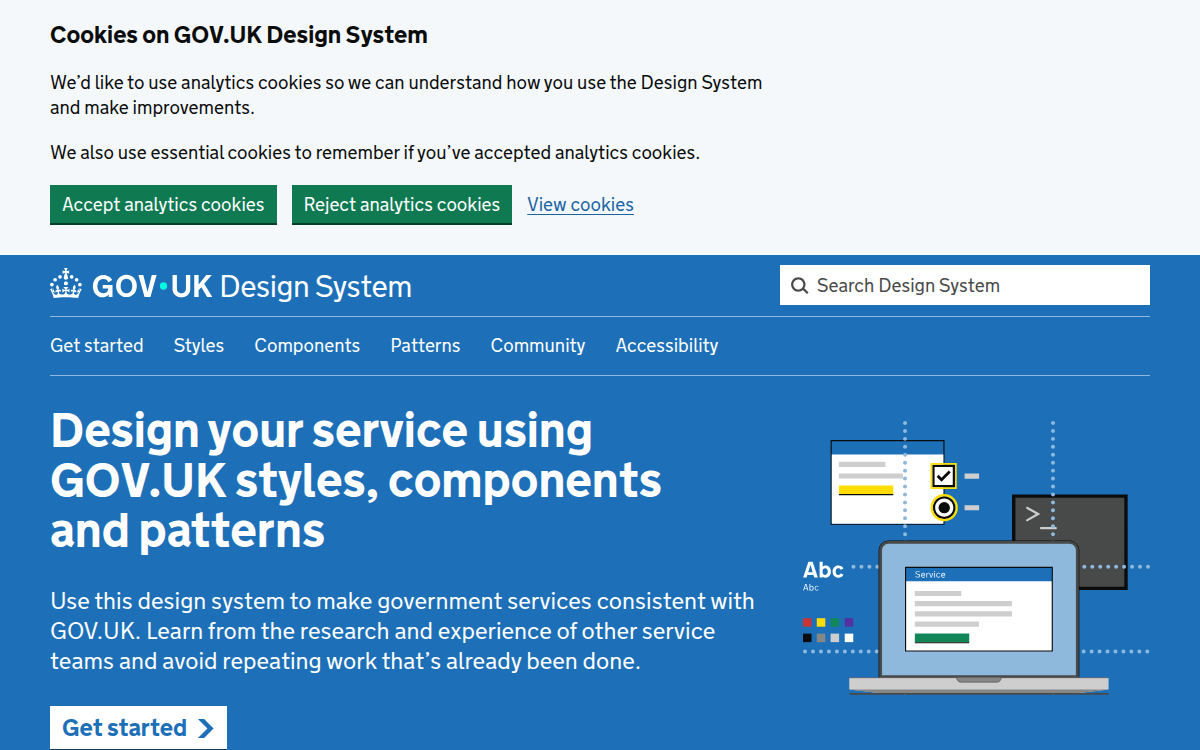Click the Service header in laptop screen

(x=979, y=574)
